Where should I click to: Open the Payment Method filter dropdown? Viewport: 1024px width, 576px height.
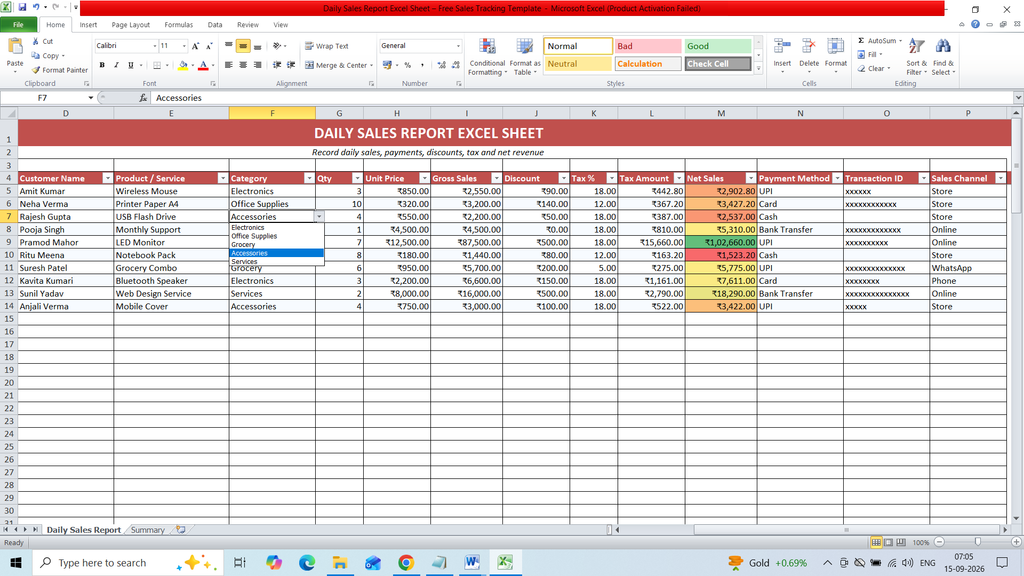(x=837, y=178)
